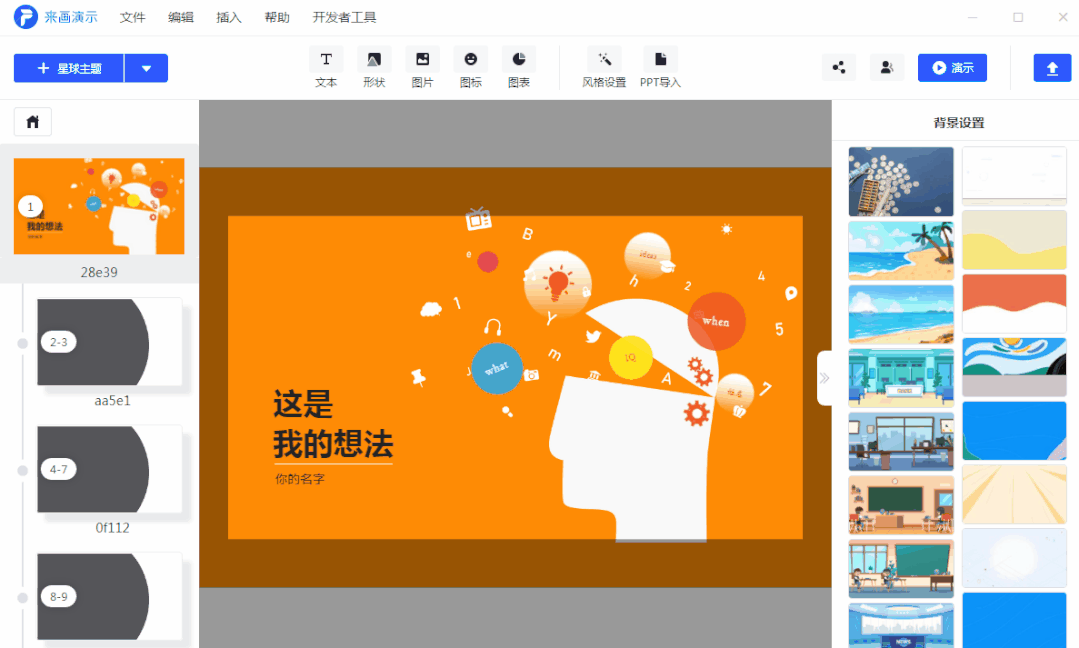Collapse the 背景设置 side panel

click(x=824, y=378)
